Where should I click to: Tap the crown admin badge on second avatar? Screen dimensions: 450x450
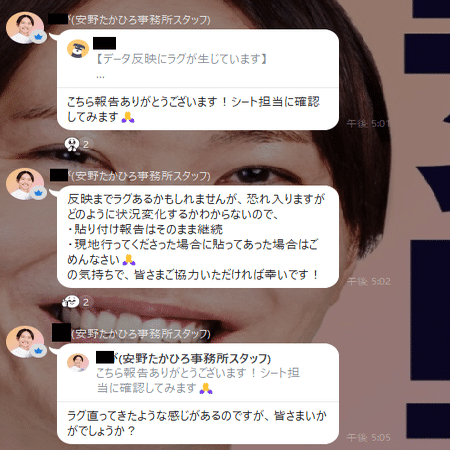38,193
